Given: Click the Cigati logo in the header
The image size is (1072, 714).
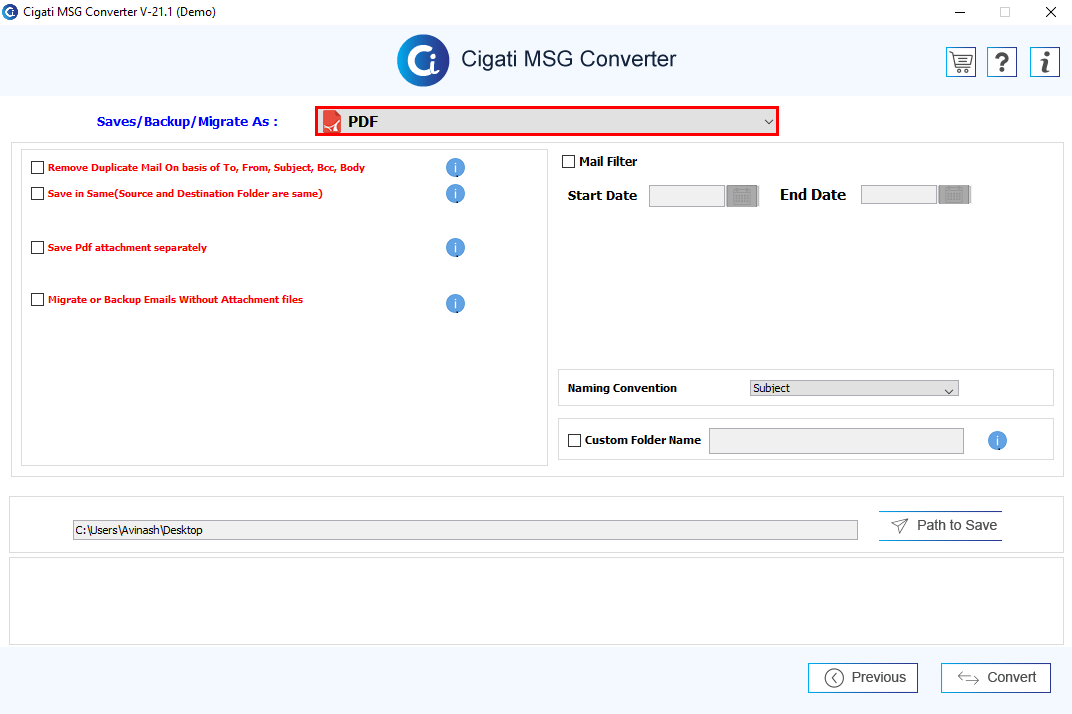Looking at the screenshot, I should pos(423,60).
